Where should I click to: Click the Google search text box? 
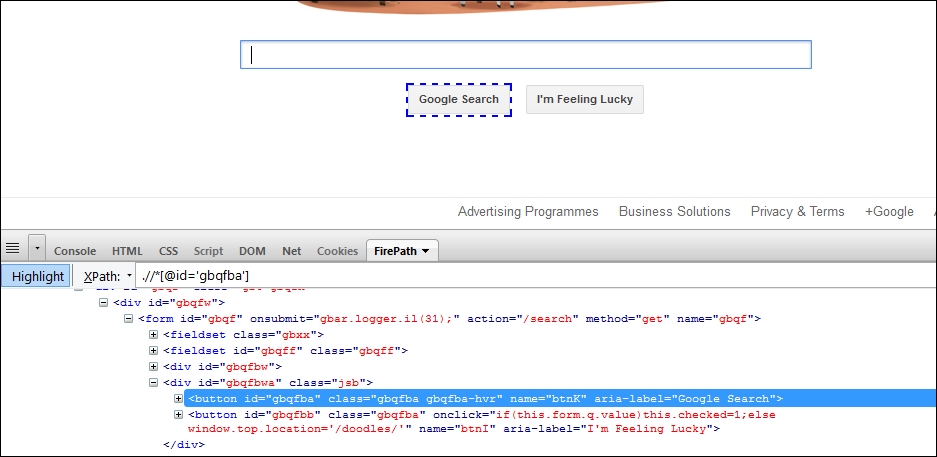526,54
